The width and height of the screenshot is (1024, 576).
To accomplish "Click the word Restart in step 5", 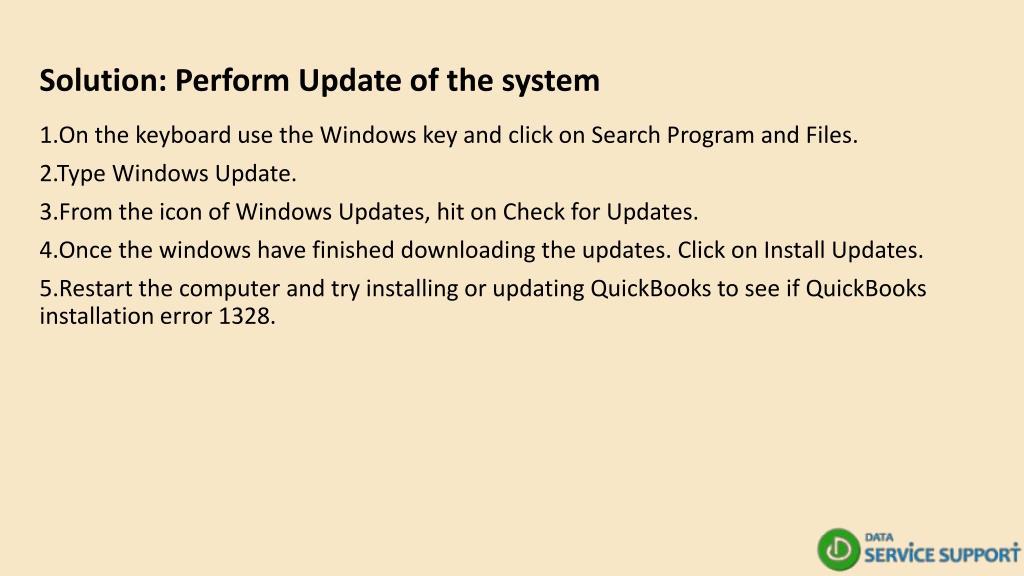I will (96, 289).
